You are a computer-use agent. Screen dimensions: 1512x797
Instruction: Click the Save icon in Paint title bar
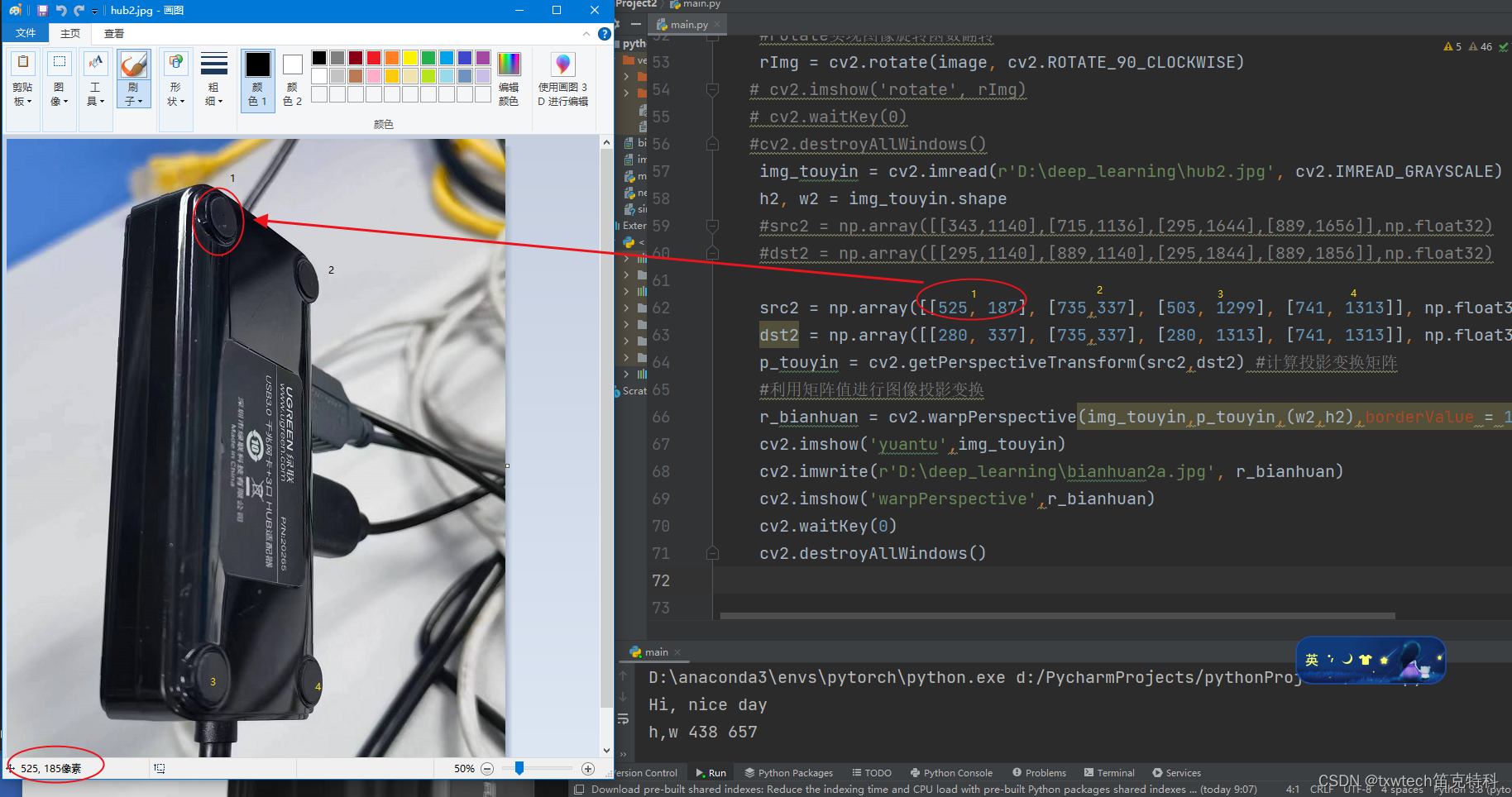click(x=41, y=10)
